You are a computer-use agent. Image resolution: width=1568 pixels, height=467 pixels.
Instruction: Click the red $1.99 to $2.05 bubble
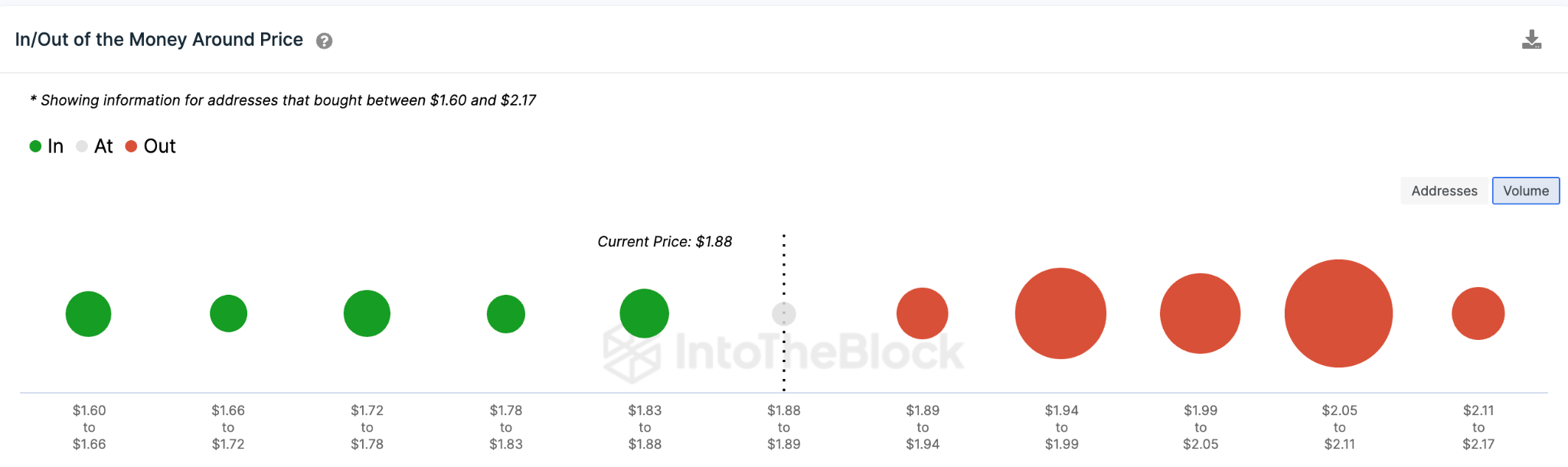(1200, 313)
